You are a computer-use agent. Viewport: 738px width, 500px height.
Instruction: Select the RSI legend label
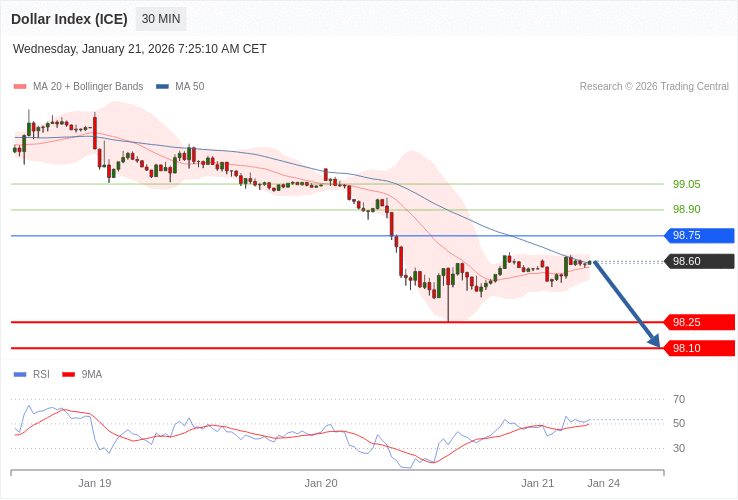pos(41,375)
